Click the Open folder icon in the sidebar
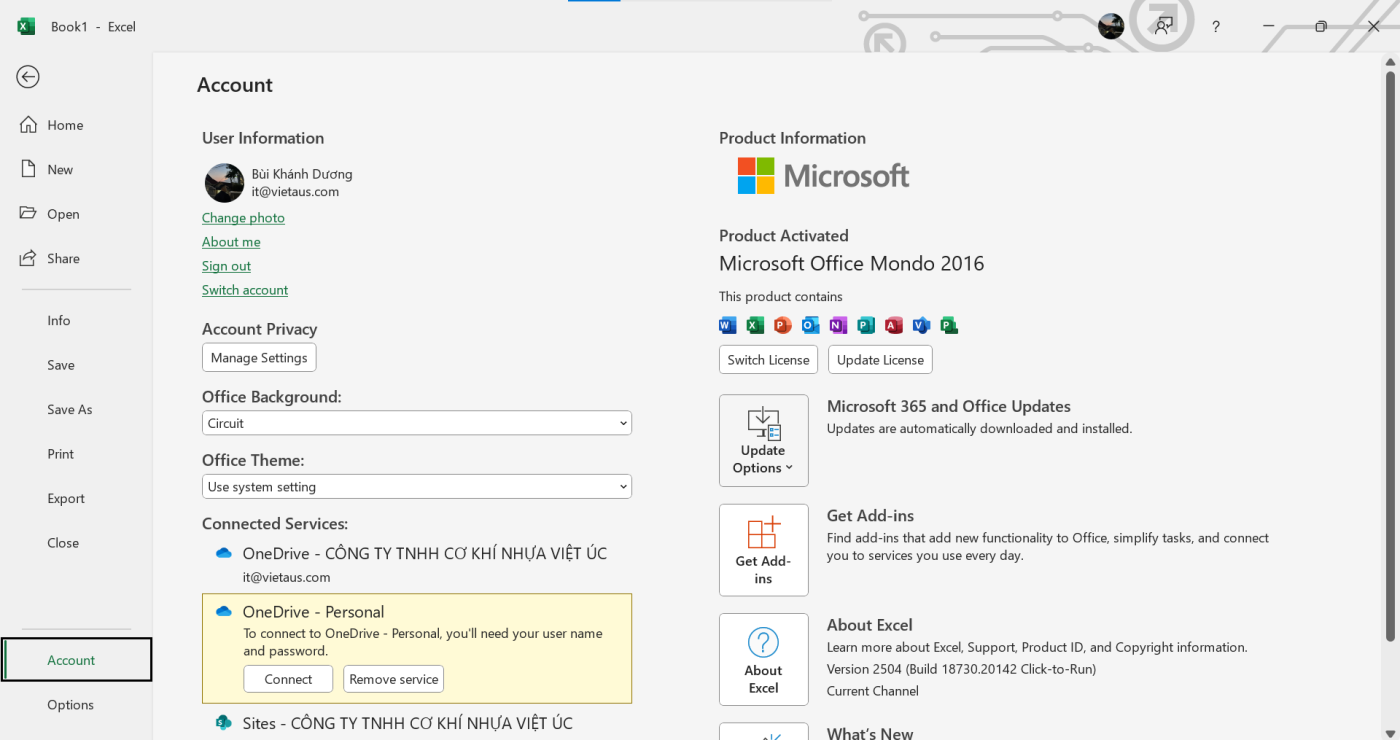 [28, 213]
